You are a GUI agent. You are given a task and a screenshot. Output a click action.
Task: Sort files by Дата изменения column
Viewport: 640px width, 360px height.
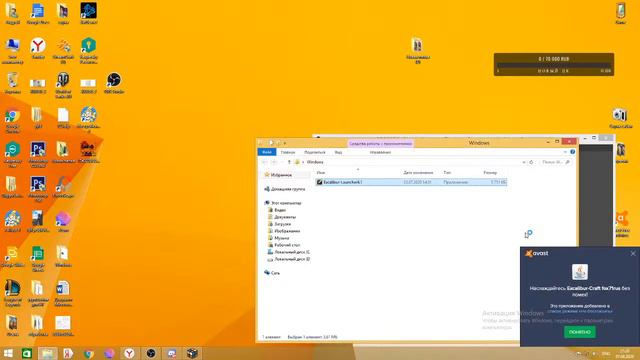coord(418,173)
